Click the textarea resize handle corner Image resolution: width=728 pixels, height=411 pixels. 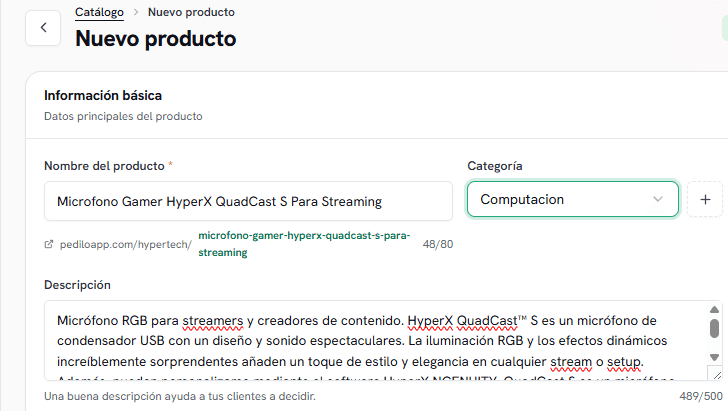[x=717, y=375]
